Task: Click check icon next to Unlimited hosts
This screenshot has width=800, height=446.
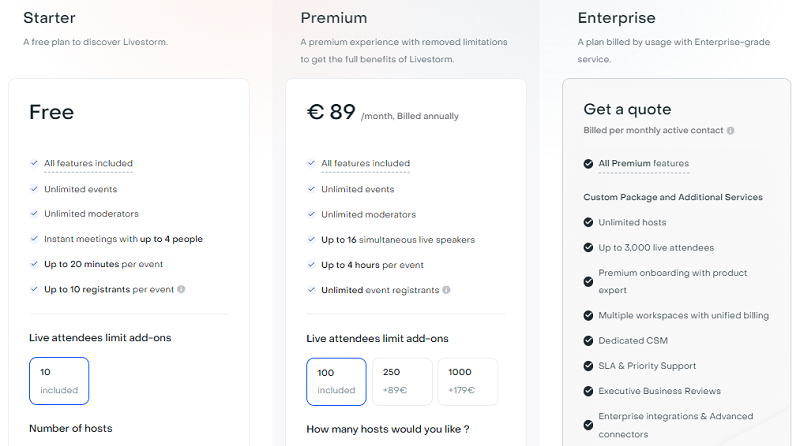Action: (588, 222)
